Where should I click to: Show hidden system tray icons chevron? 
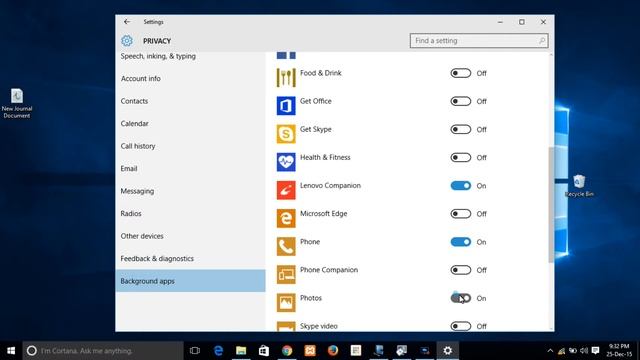tap(550, 351)
